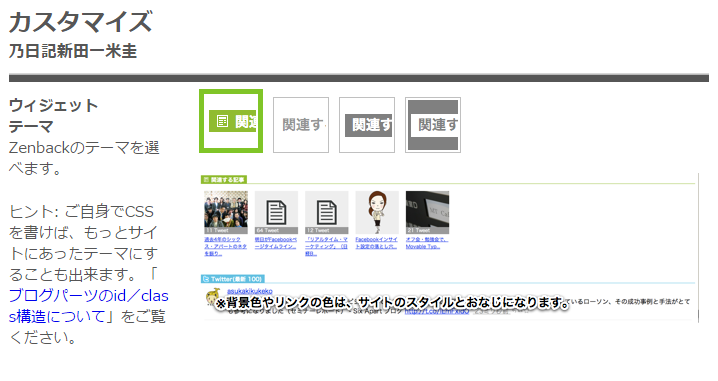Image resolution: width=718 pixels, height=381 pixels.
Task: Click the cartoon woman thumbnail
Action: pyautogui.click(x=377, y=212)
